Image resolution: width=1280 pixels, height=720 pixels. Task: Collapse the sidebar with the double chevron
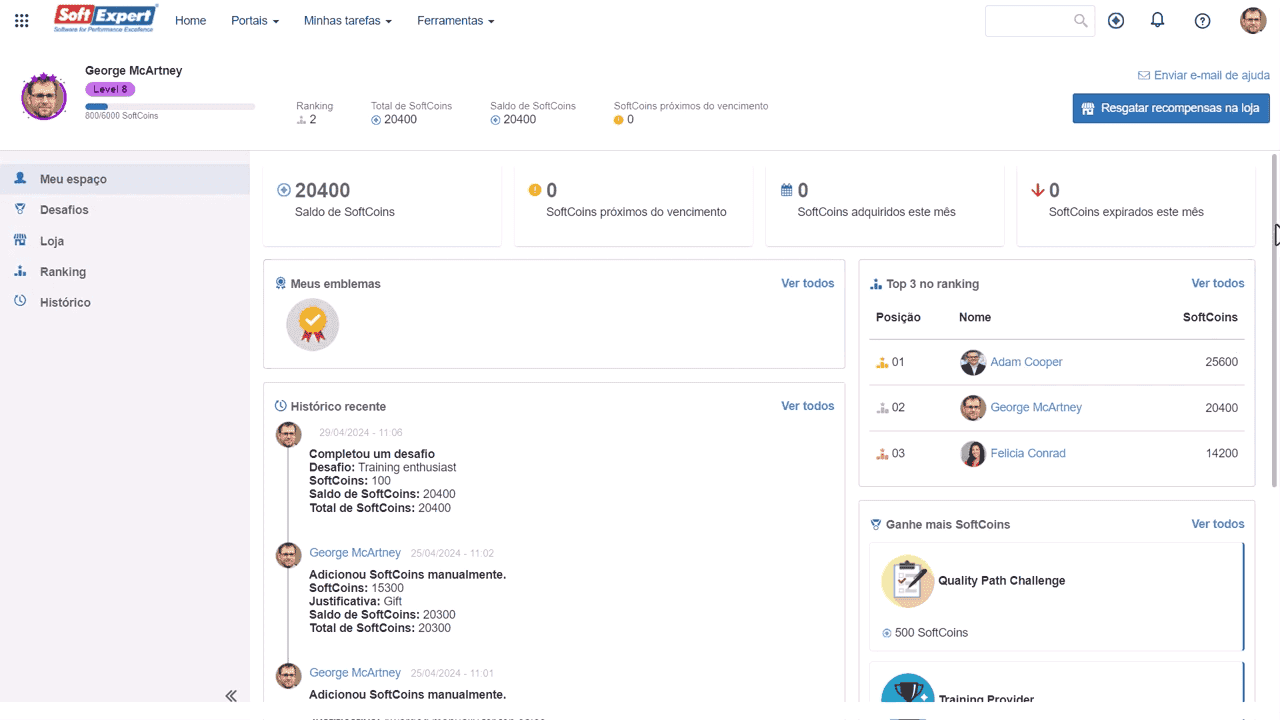pyautogui.click(x=231, y=696)
